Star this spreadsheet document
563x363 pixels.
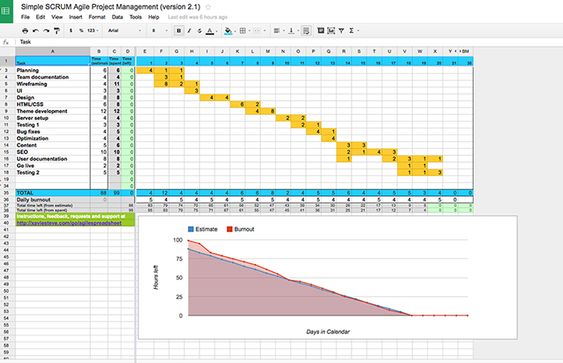pos(208,7)
